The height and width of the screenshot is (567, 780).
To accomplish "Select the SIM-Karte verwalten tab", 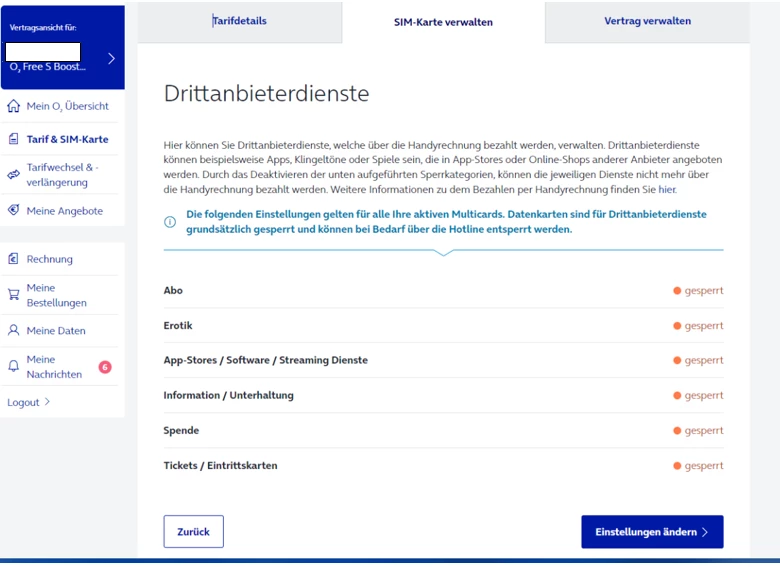I will tap(443, 22).
